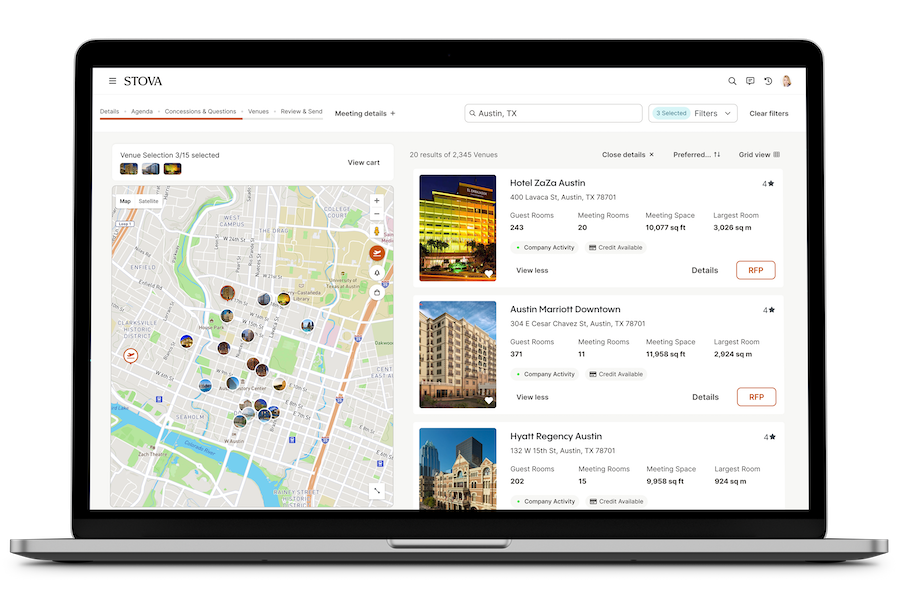900x597 pixels.
Task: Open the Hotel ZaZa Austin photo
Action: click(x=457, y=228)
